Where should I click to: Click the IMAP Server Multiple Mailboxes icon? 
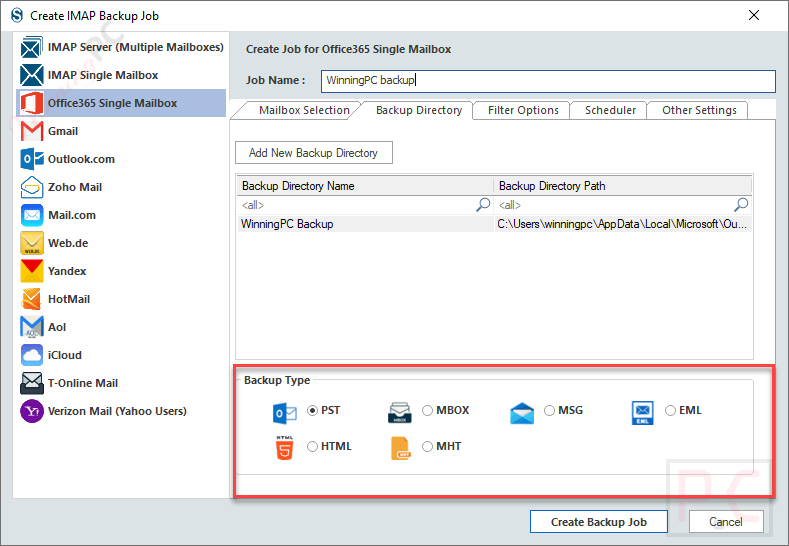[32, 47]
